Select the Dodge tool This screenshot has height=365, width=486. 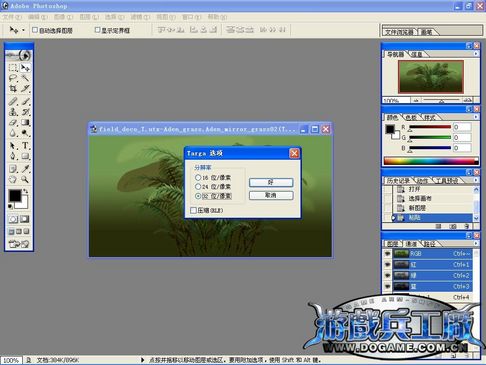click(x=25, y=133)
